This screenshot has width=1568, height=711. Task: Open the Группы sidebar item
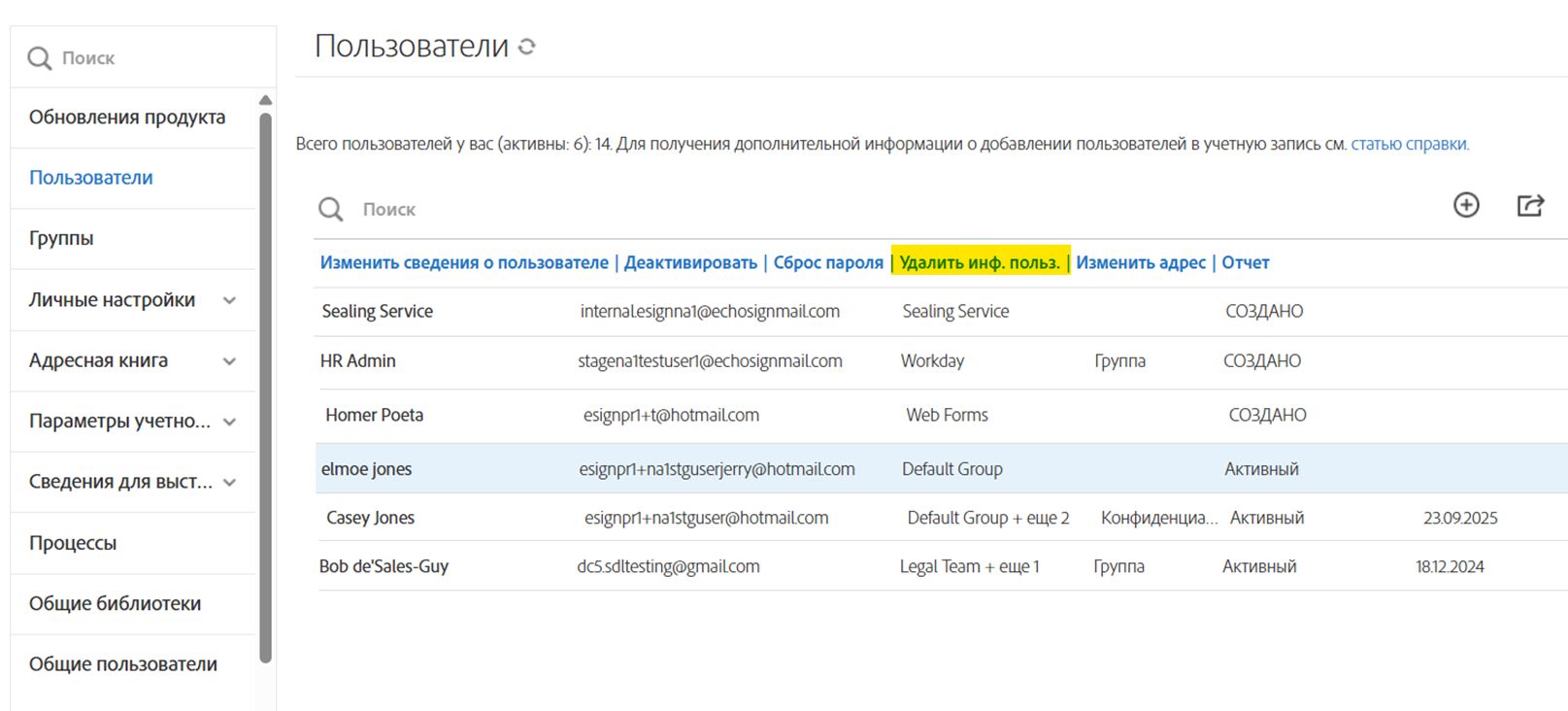(x=61, y=238)
